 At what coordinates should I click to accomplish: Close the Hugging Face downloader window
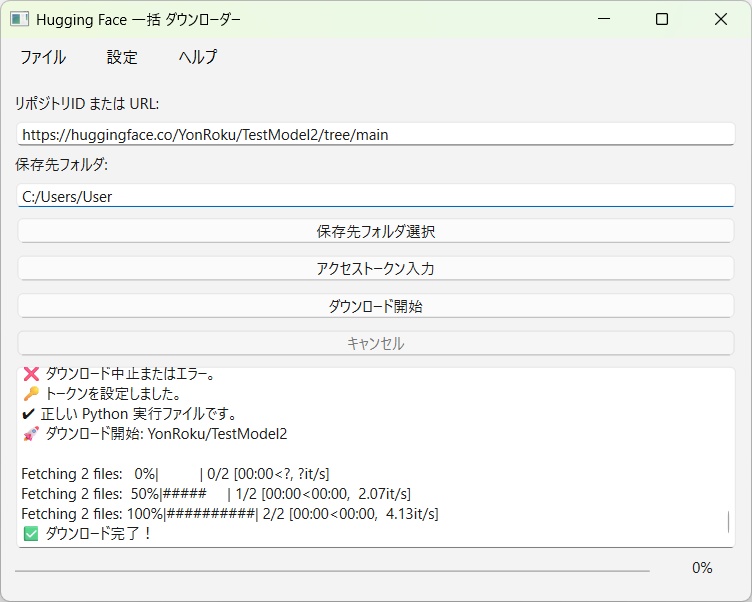(x=721, y=19)
